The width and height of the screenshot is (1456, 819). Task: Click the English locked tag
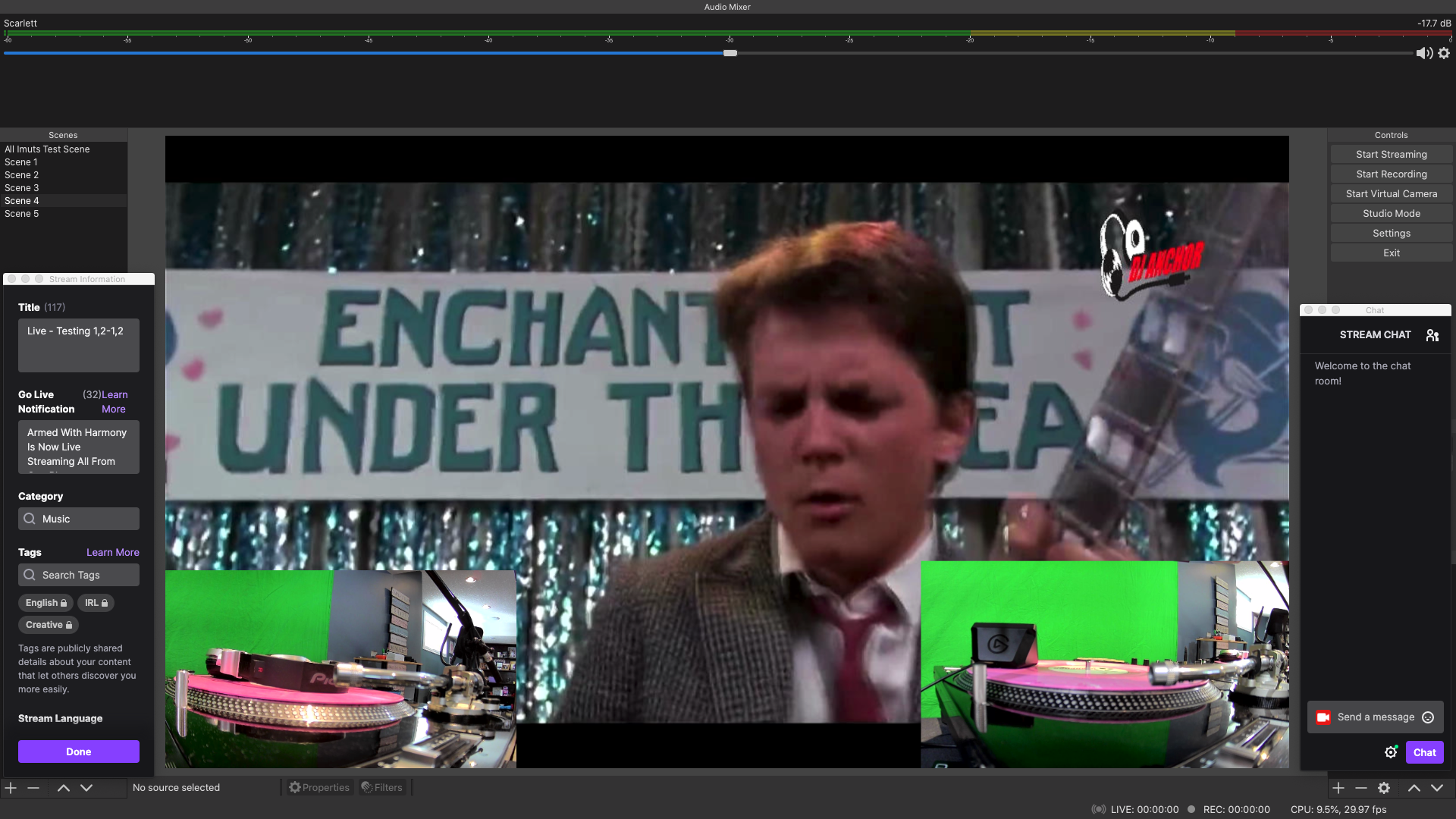coord(46,603)
